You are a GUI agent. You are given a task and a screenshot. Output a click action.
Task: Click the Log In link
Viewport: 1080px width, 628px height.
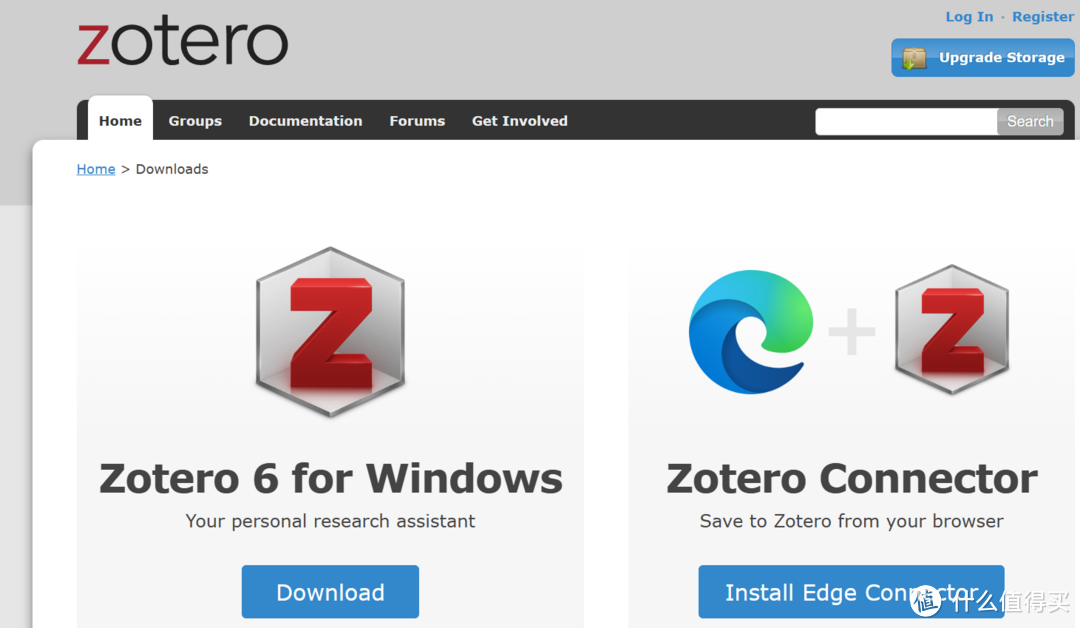pos(969,17)
